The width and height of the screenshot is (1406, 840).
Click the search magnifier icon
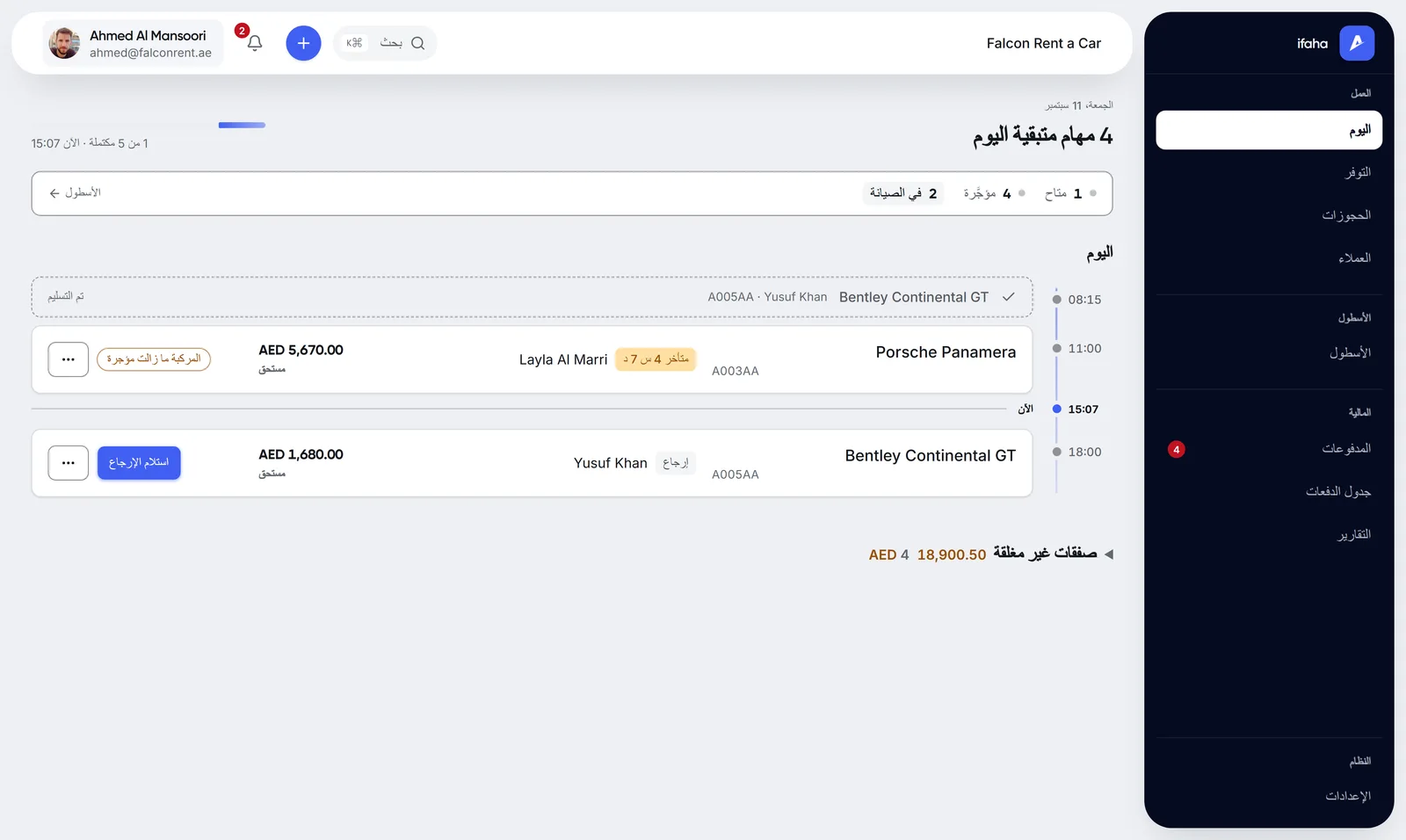click(418, 43)
